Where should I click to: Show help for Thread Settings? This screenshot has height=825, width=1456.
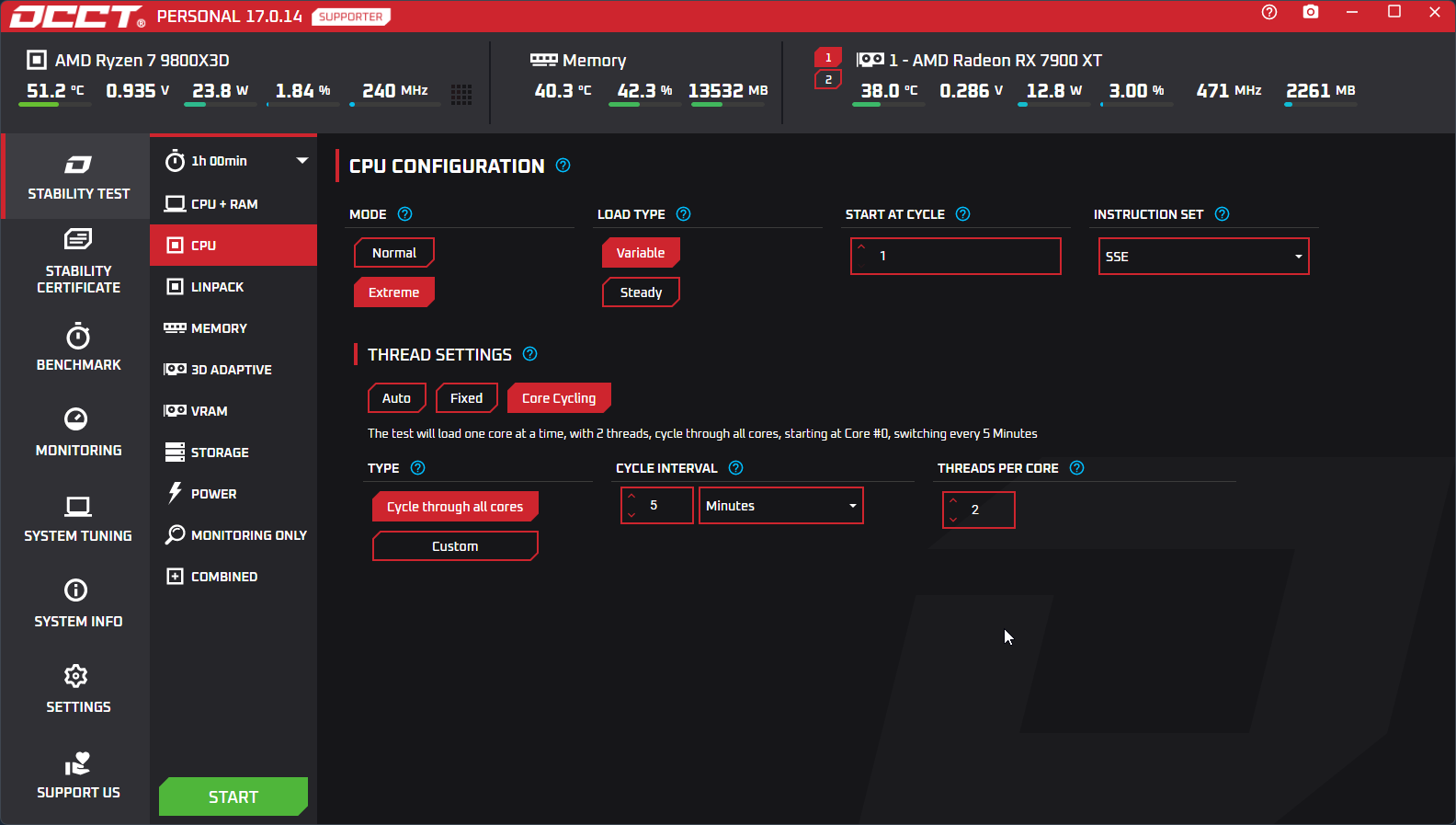[x=530, y=354]
